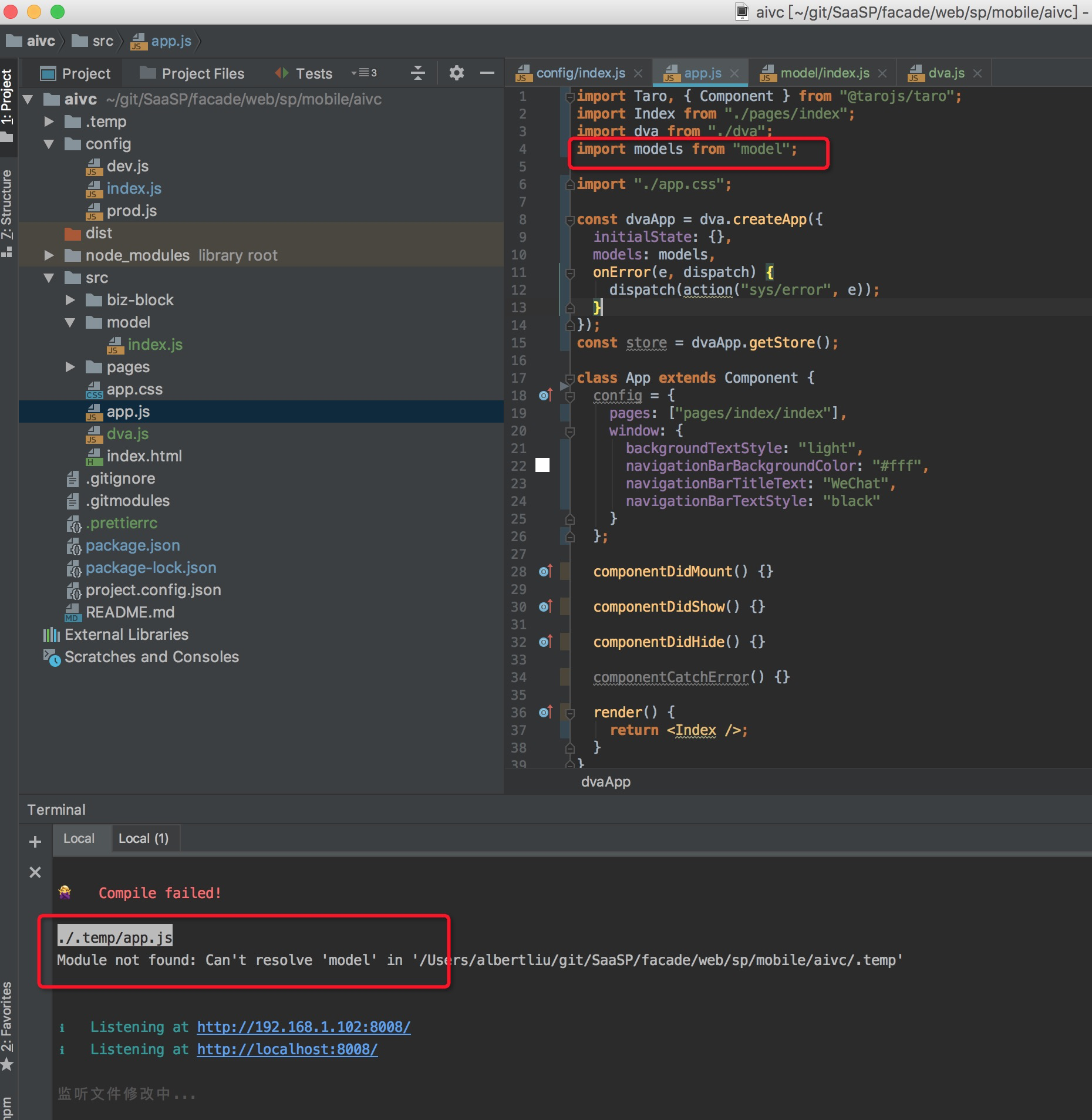
Task: Fold the window object at line 20
Action: [569, 431]
